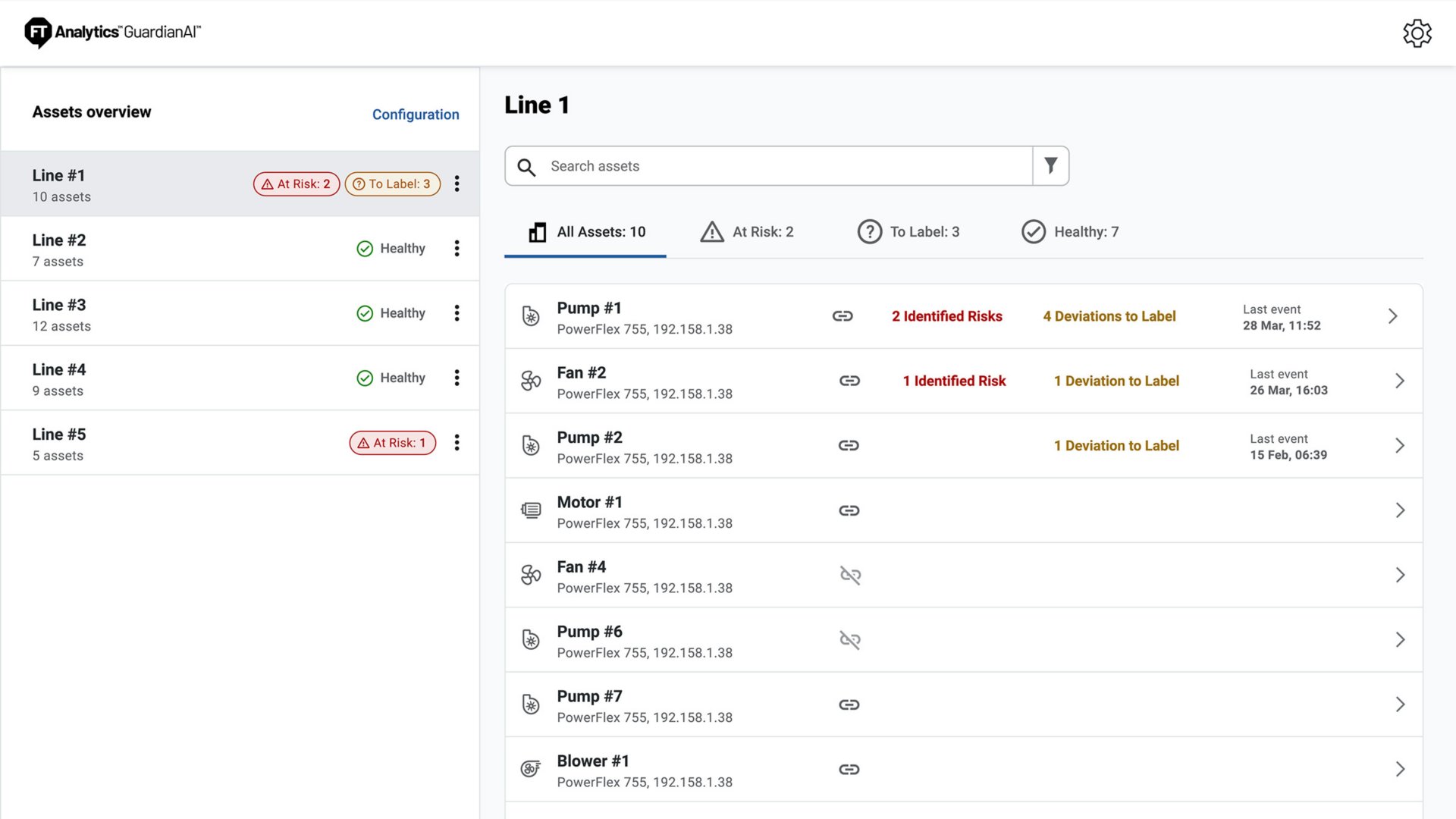The width and height of the screenshot is (1456, 819).
Task: Click the disconnected link icon for Fan #4
Action: pyautogui.click(x=849, y=576)
